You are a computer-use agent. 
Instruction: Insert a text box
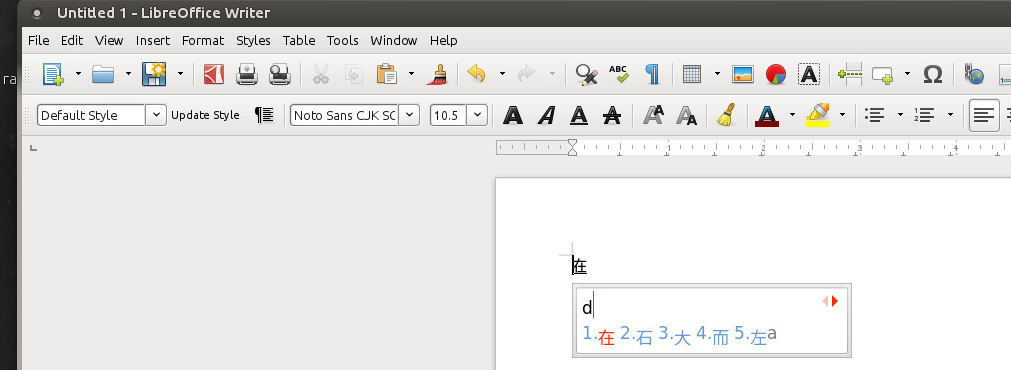[x=809, y=74]
